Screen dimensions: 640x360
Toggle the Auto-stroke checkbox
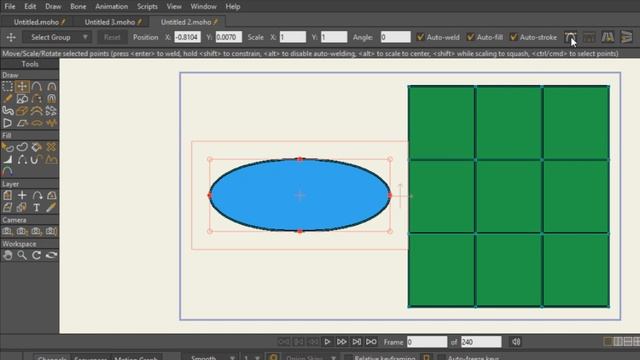pyautogui.click(x=513, y=37)
